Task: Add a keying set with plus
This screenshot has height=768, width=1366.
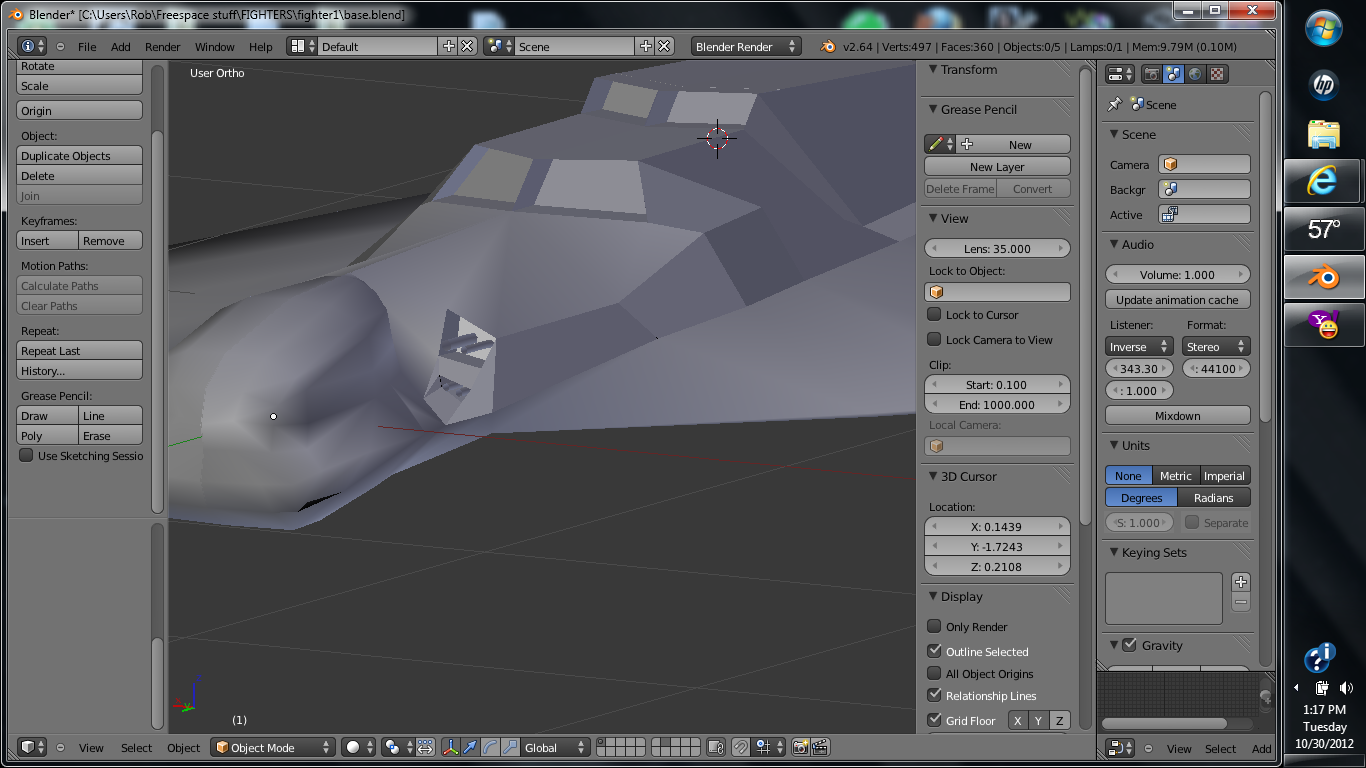Action: tap(1241, 582)
